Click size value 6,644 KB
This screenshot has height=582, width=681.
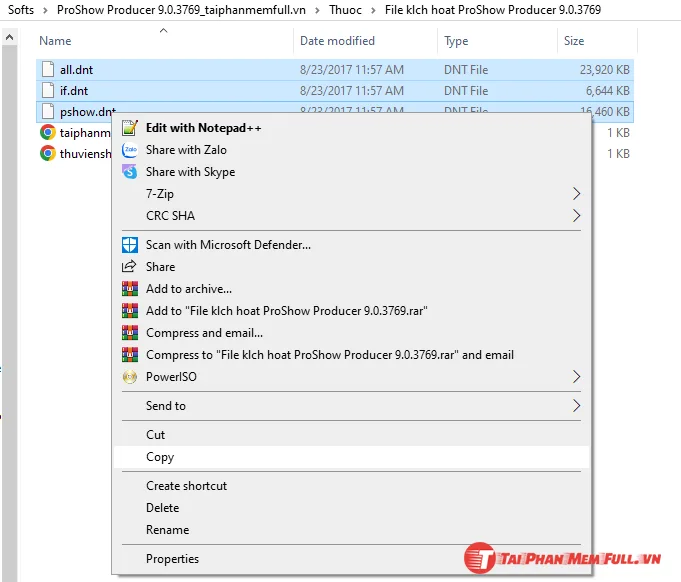[608, 91]
